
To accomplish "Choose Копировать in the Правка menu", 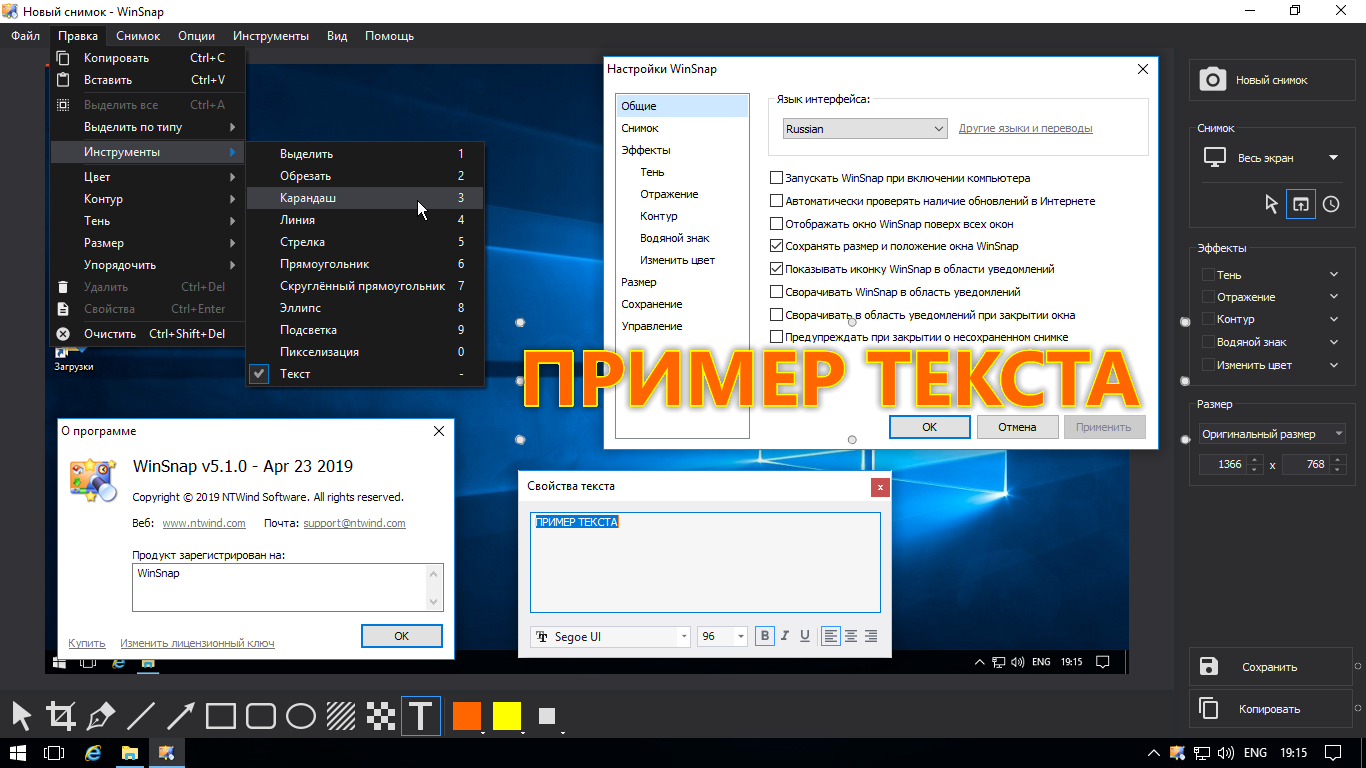I will coord(147,58).
